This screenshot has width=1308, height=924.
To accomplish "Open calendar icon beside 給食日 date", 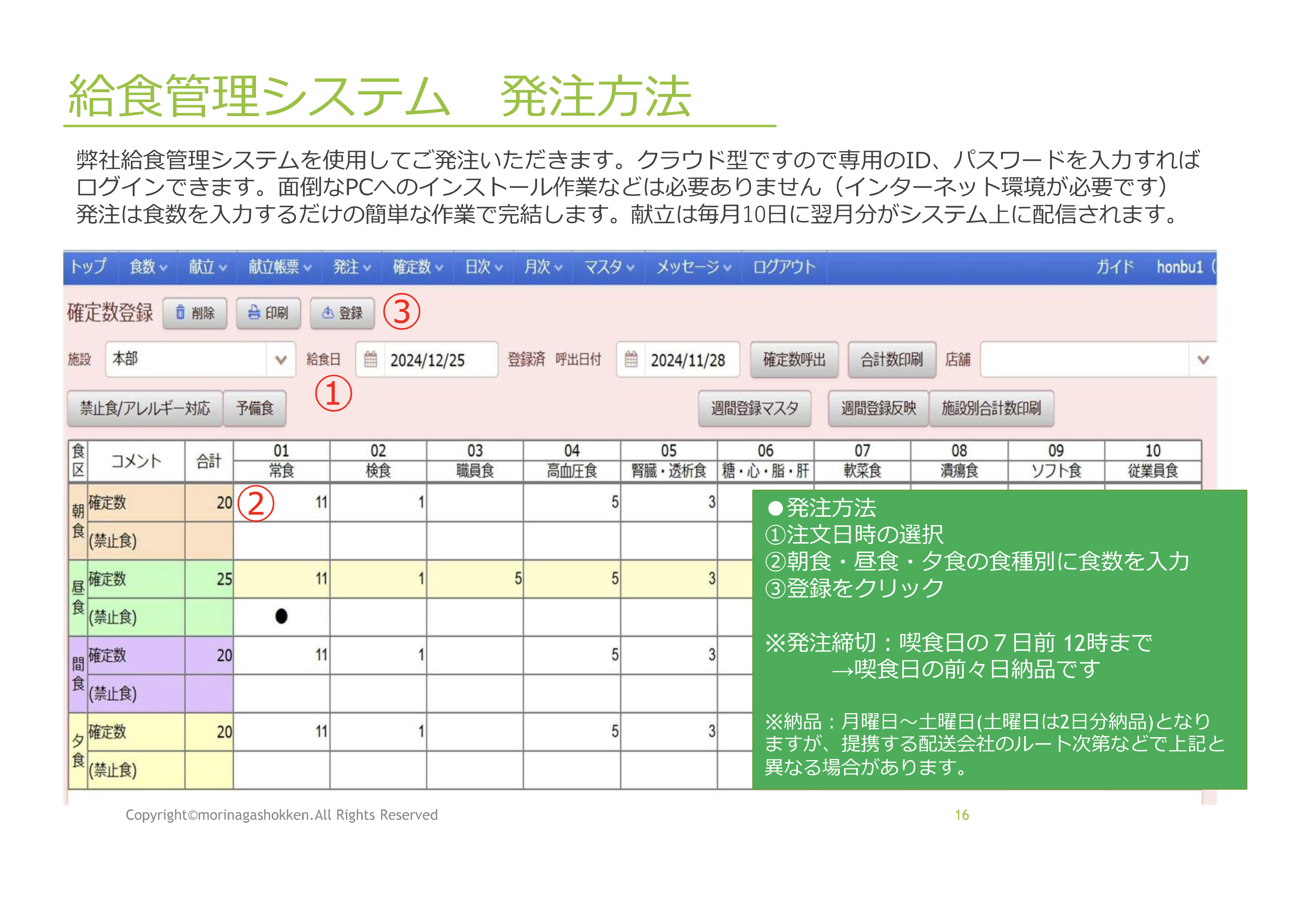I will [x=370, y=360].
